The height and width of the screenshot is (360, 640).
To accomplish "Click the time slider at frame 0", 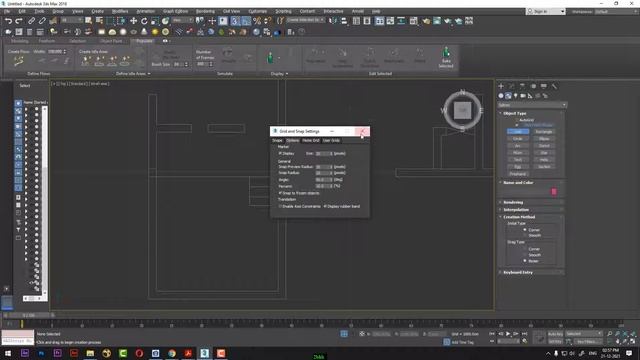I will [22, 324].
